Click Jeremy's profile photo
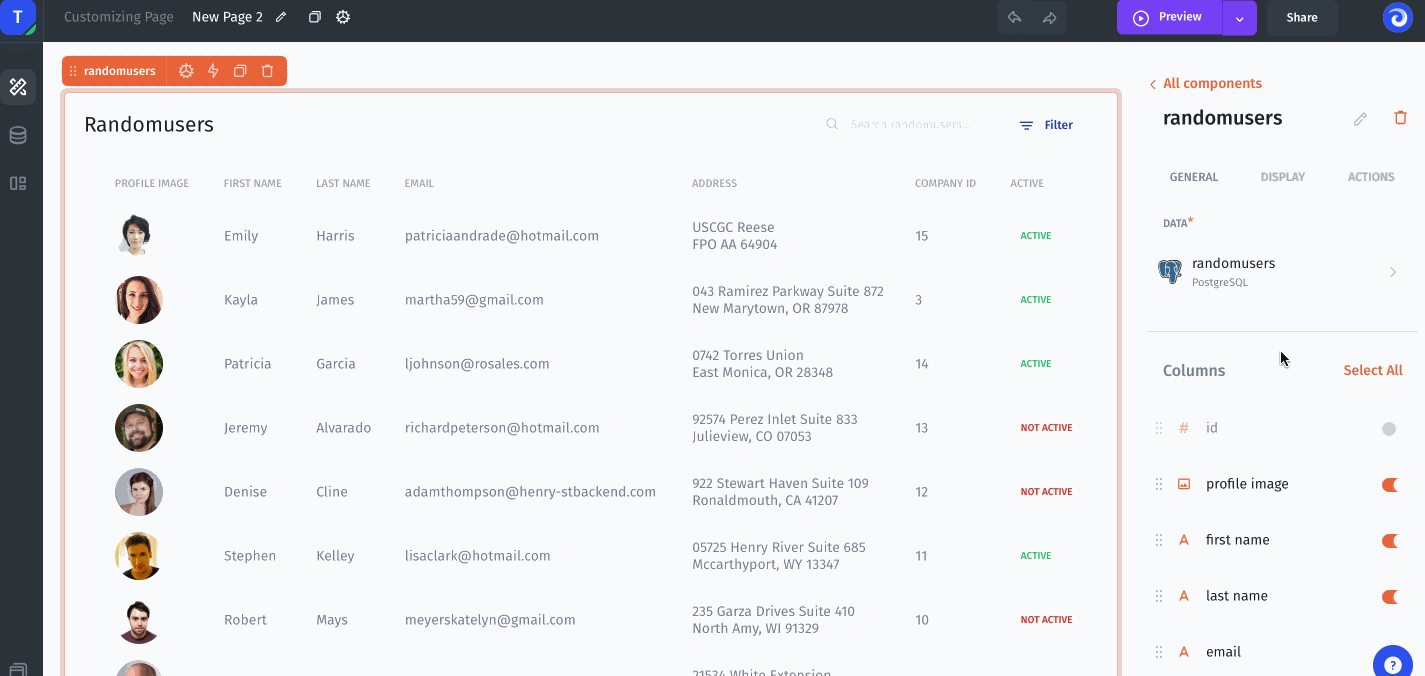1425x676 pixels. (x=139, y=428)
